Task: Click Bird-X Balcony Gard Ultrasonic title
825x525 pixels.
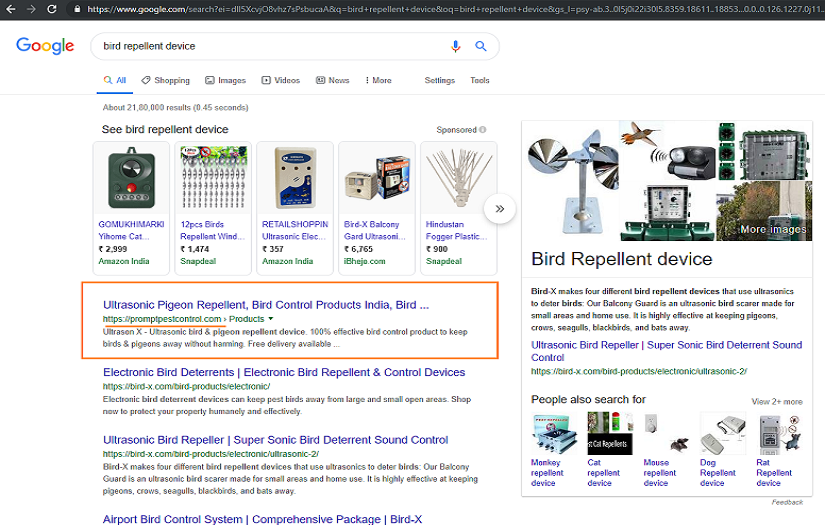Action: pyautogui.click(x=375, y=230)
